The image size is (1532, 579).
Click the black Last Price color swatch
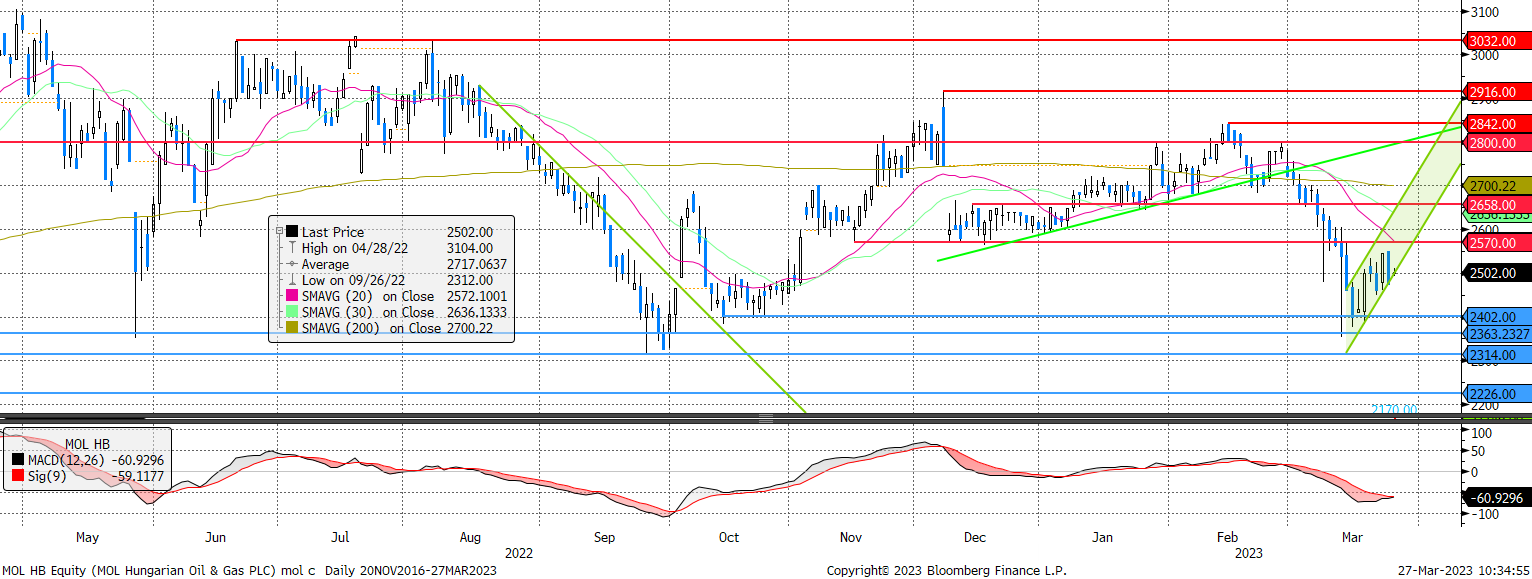pos(292,232)
